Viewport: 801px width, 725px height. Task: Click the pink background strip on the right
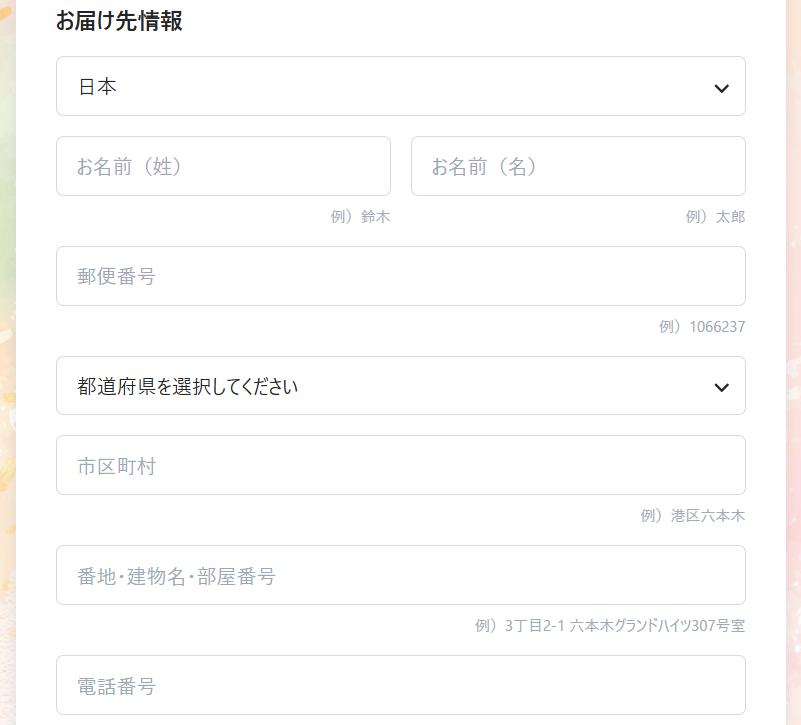(x=793, y=362)
